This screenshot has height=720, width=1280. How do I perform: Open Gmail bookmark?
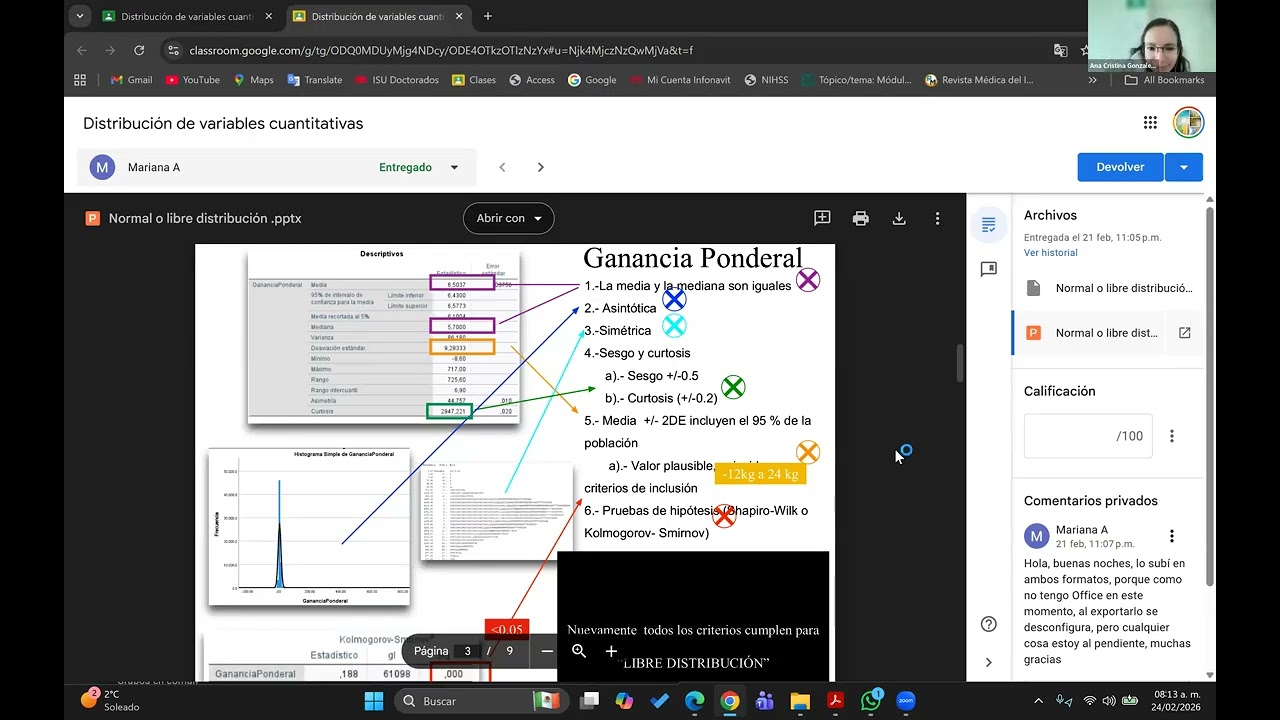click(x=131, y=80)
